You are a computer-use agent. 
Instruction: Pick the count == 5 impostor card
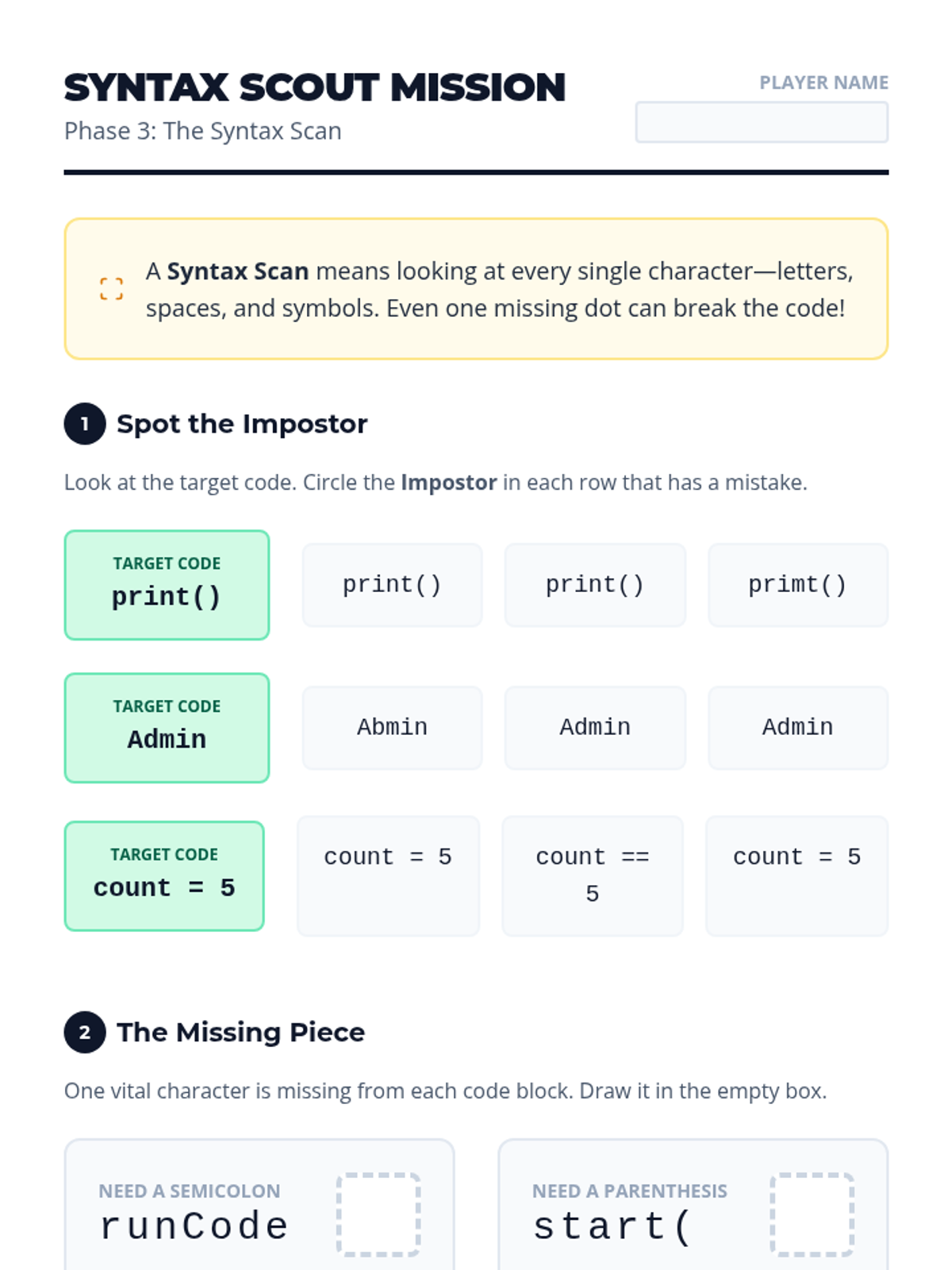pos(592,876)
